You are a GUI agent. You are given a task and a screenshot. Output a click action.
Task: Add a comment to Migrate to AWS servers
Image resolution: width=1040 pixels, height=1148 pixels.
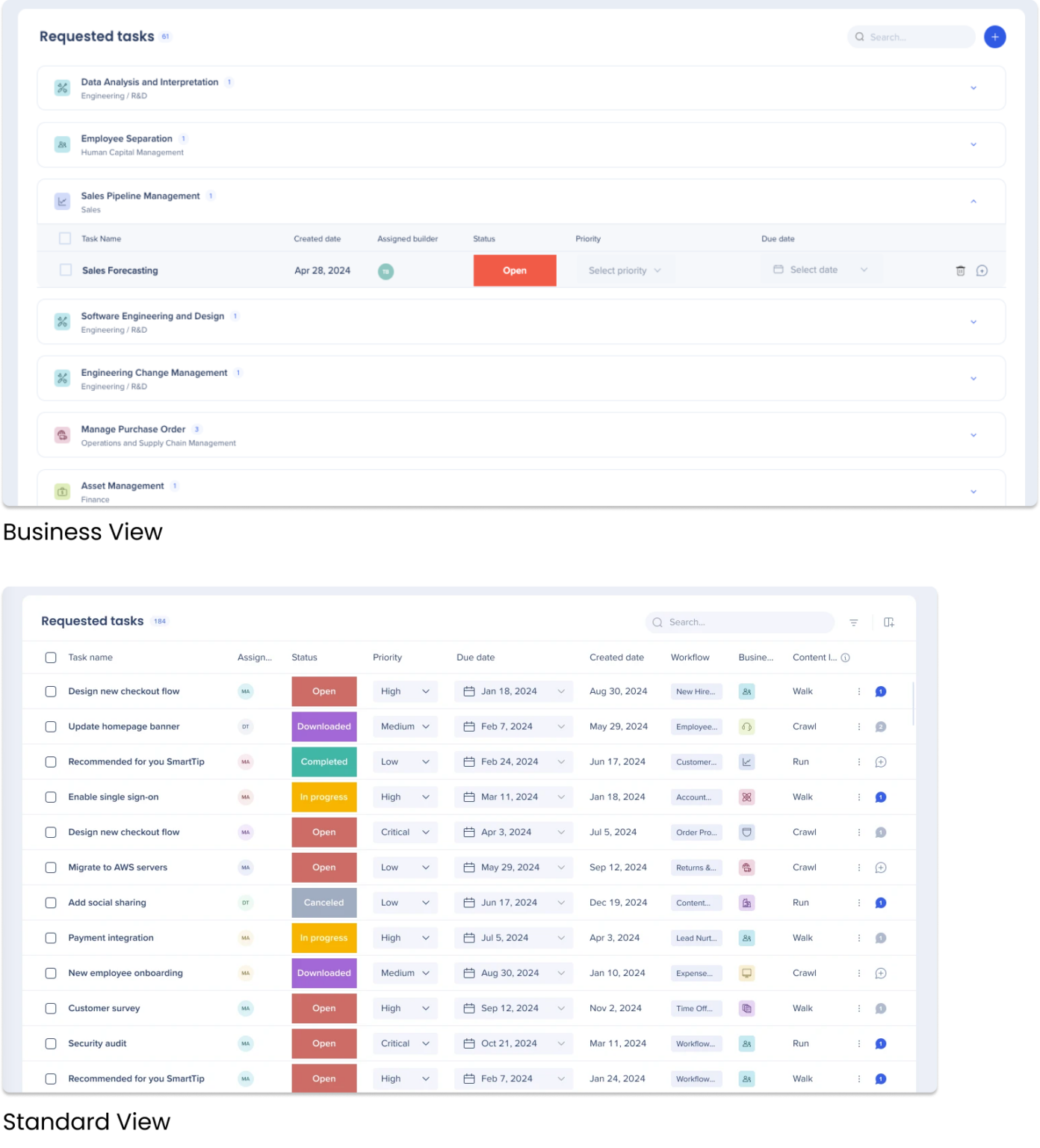880,867
